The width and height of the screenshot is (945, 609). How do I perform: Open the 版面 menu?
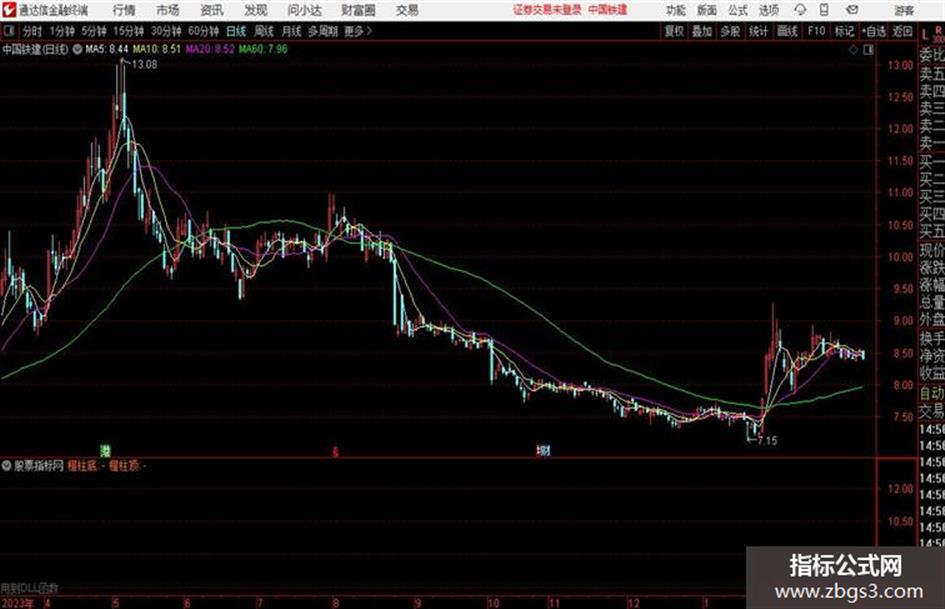pyautogui.click(x=706, y=10)
